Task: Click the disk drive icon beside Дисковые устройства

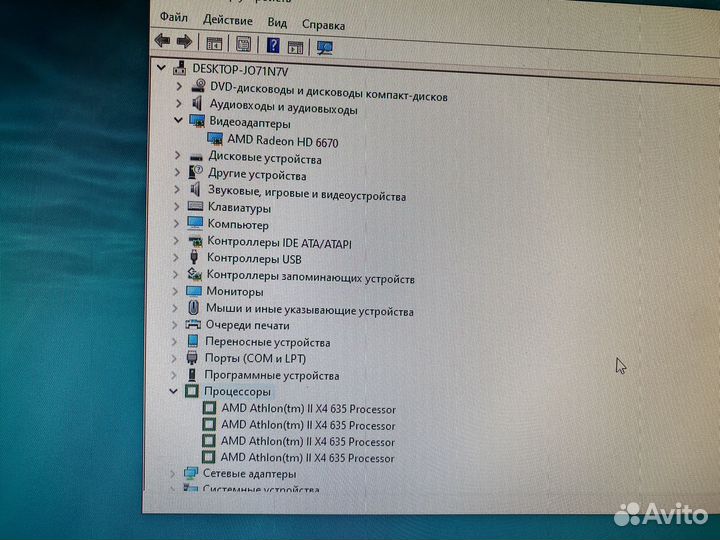Action: click(196, 158)
